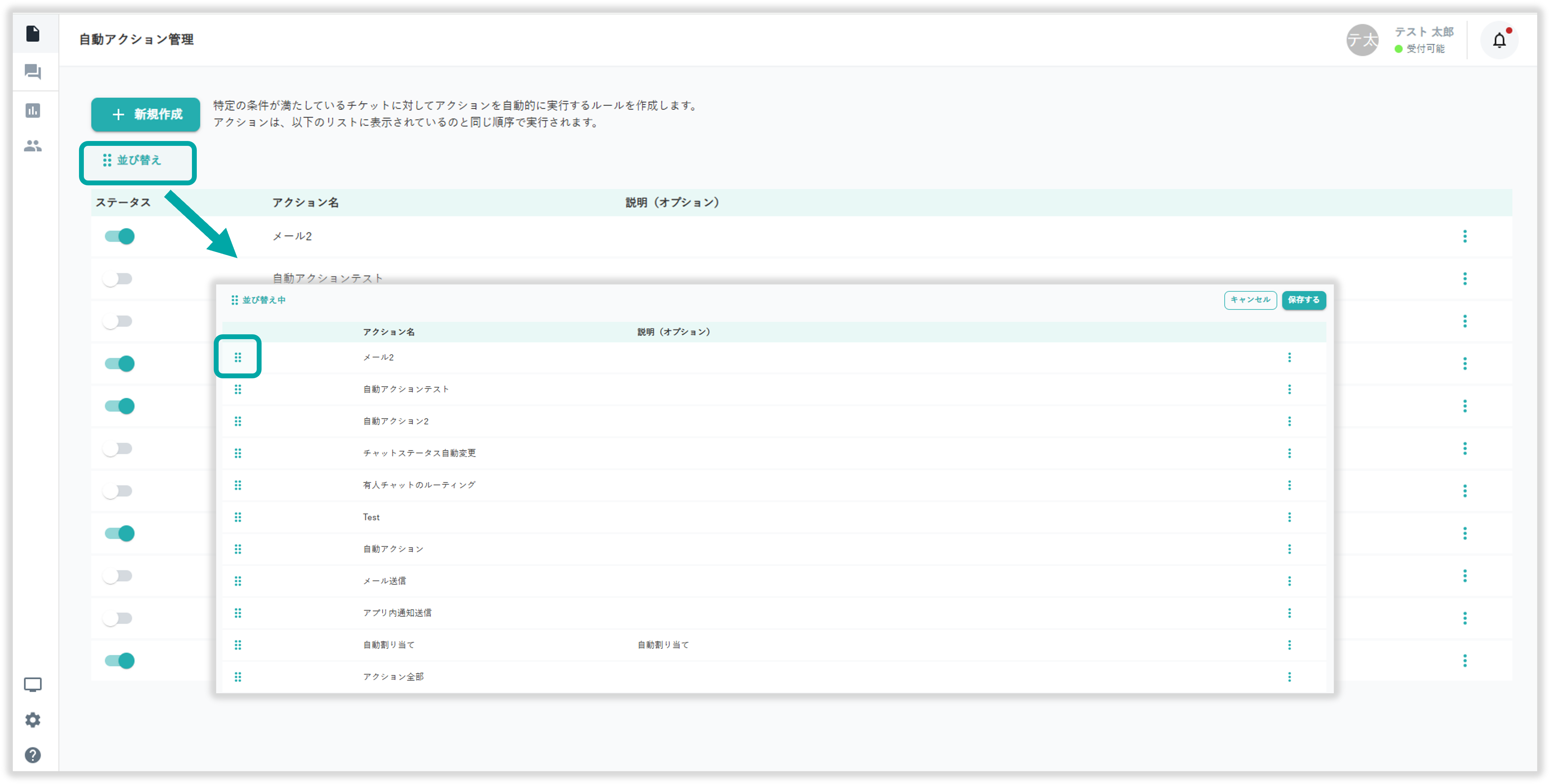Open the kebab menu for 自動割り当て row
The image size is (1550, 784).
click(x=1289, y=645)
